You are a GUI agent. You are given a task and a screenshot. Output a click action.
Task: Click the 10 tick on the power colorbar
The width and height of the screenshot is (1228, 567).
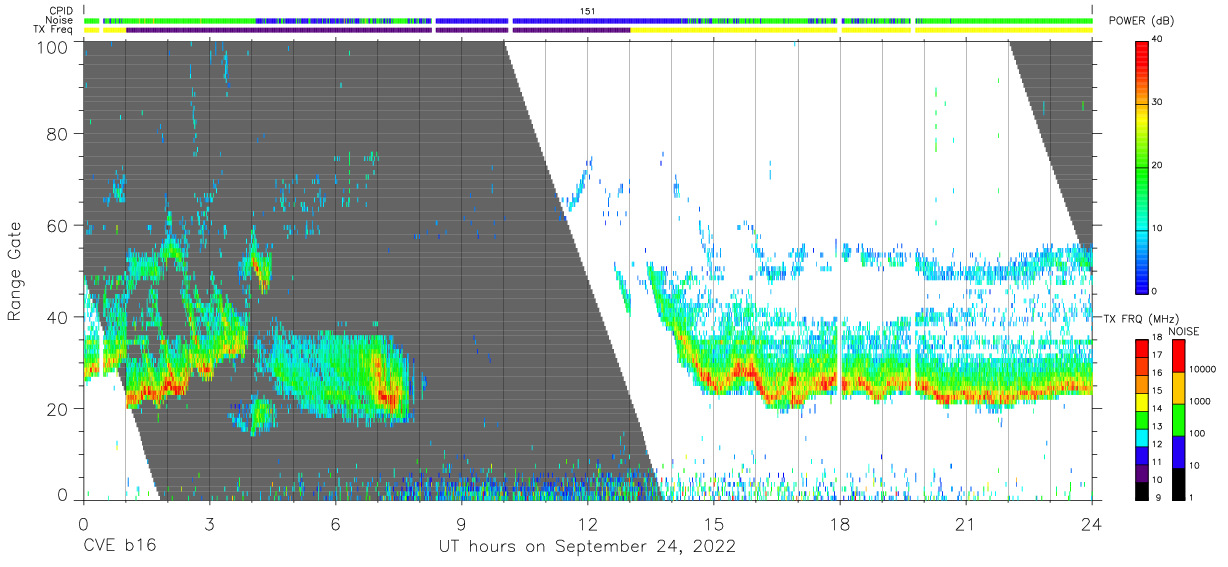pyautogui.click(x=1159, y=228)
